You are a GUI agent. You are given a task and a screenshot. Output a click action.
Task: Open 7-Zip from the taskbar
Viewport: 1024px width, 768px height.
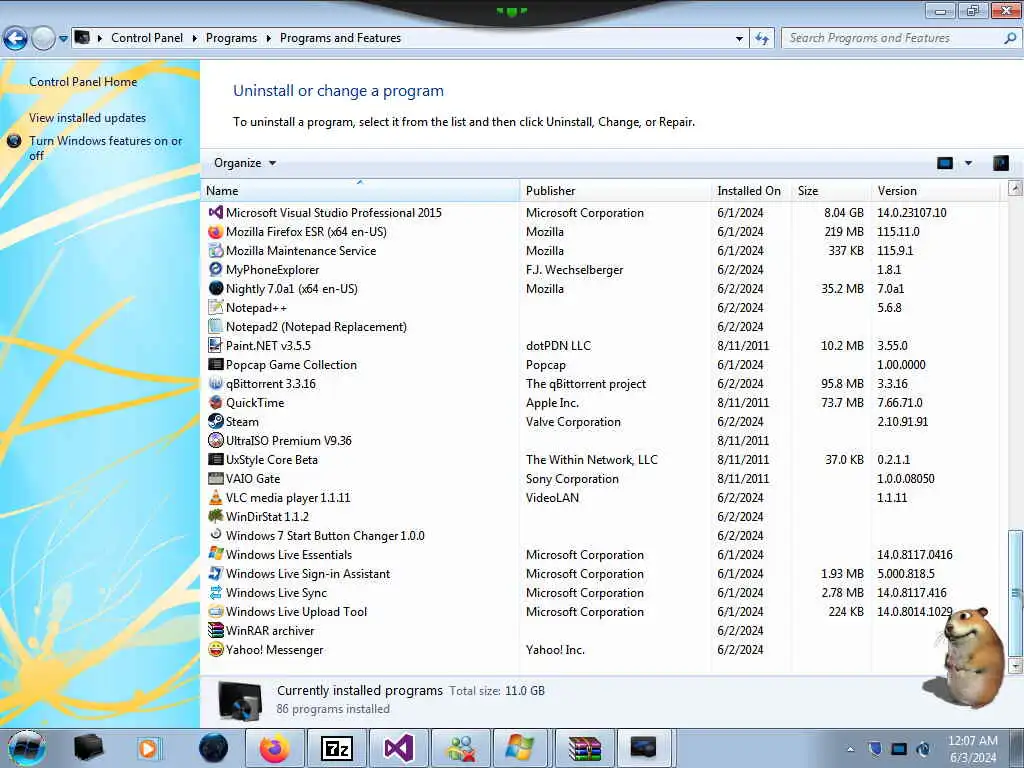(337, 748)
